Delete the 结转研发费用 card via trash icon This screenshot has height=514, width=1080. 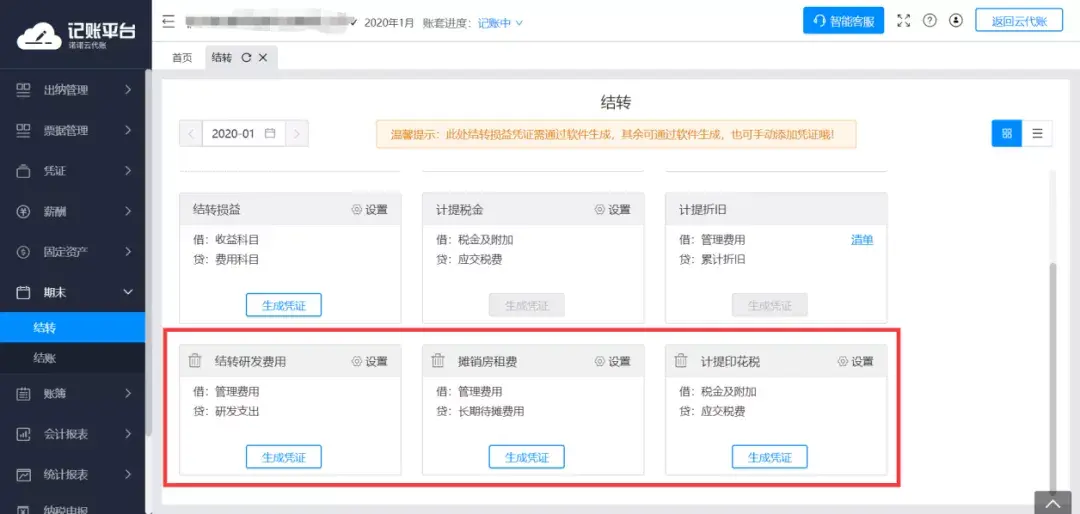tap(195, 361)
